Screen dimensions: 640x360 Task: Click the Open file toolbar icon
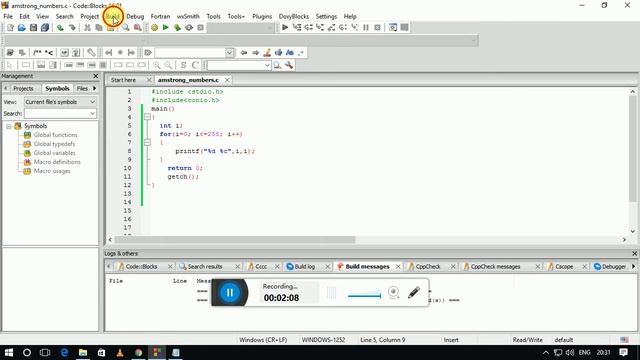[x=22, y=27]
